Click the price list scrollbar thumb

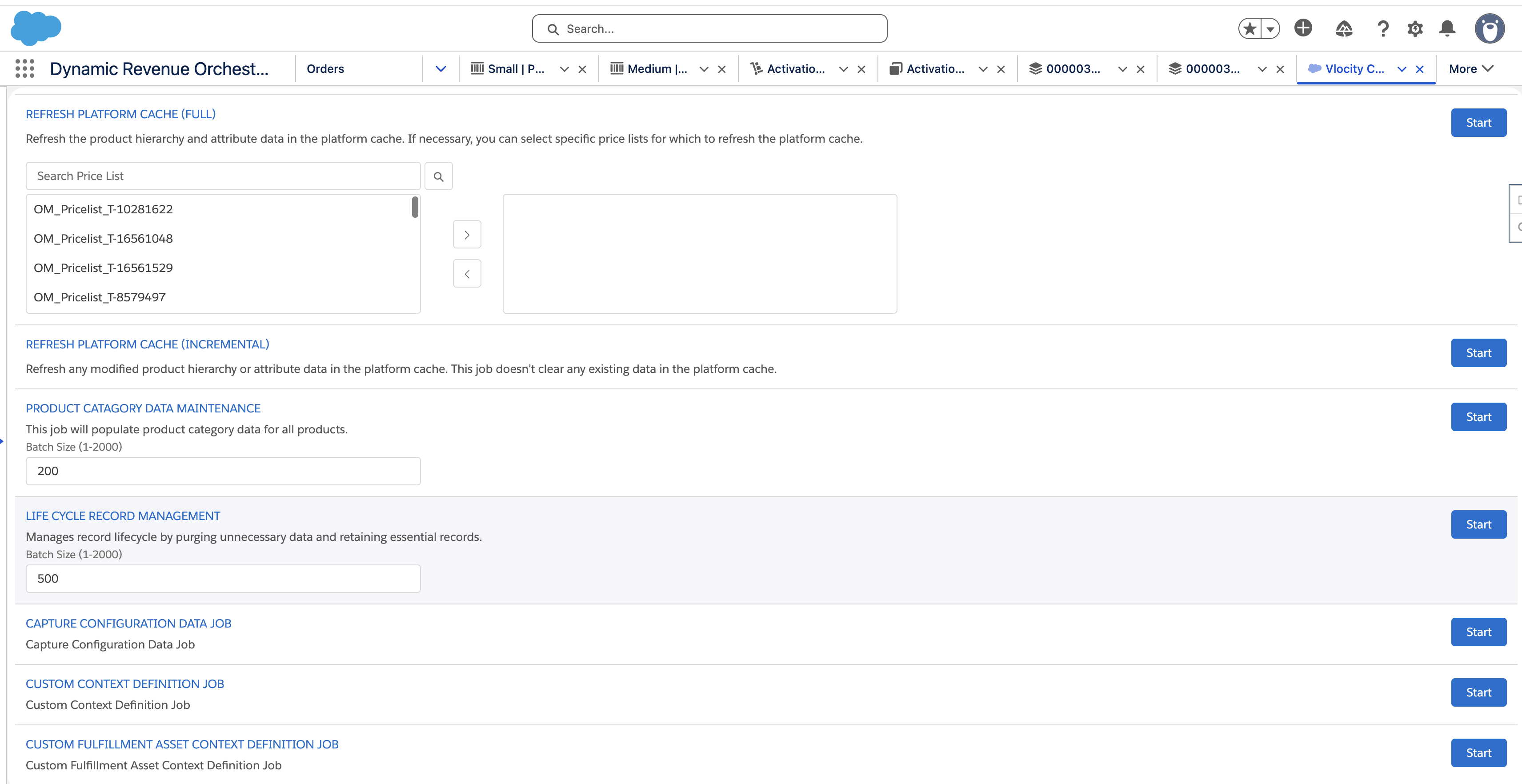tap(415, 207)
